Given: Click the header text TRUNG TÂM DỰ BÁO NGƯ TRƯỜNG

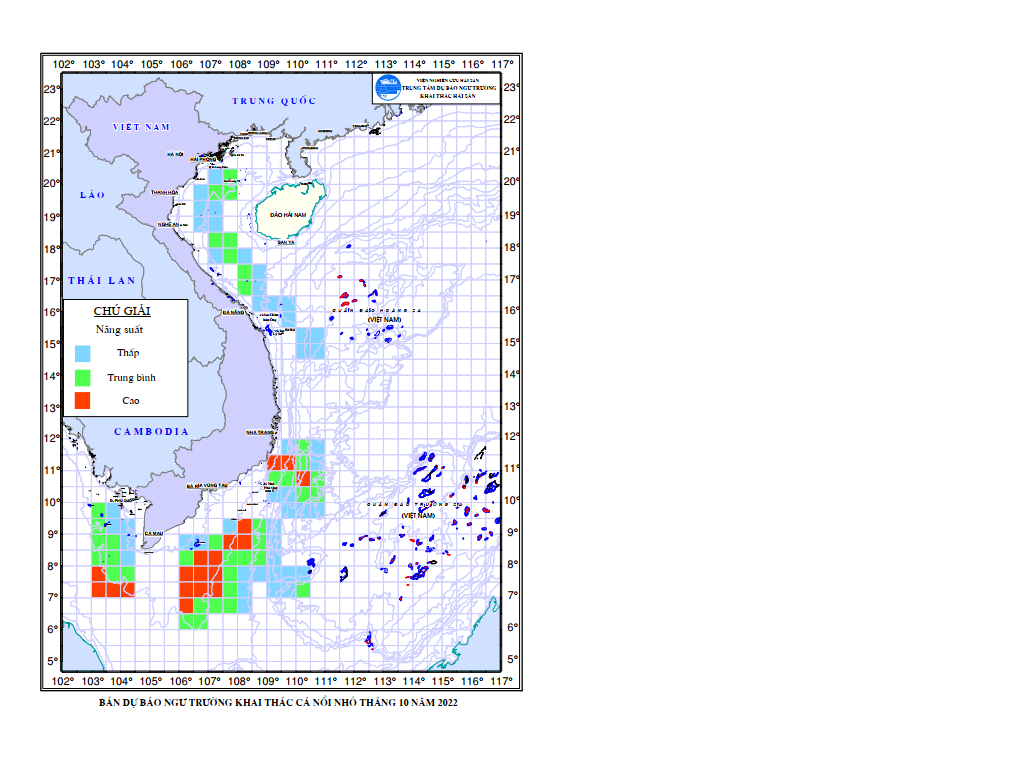Looking at the screenshot, I should click(449, 88).
